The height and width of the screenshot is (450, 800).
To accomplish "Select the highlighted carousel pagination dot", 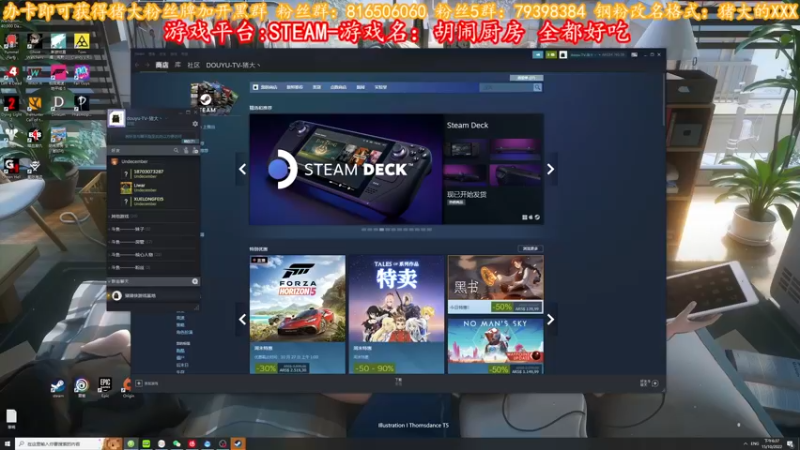I will tap(381, 230).
